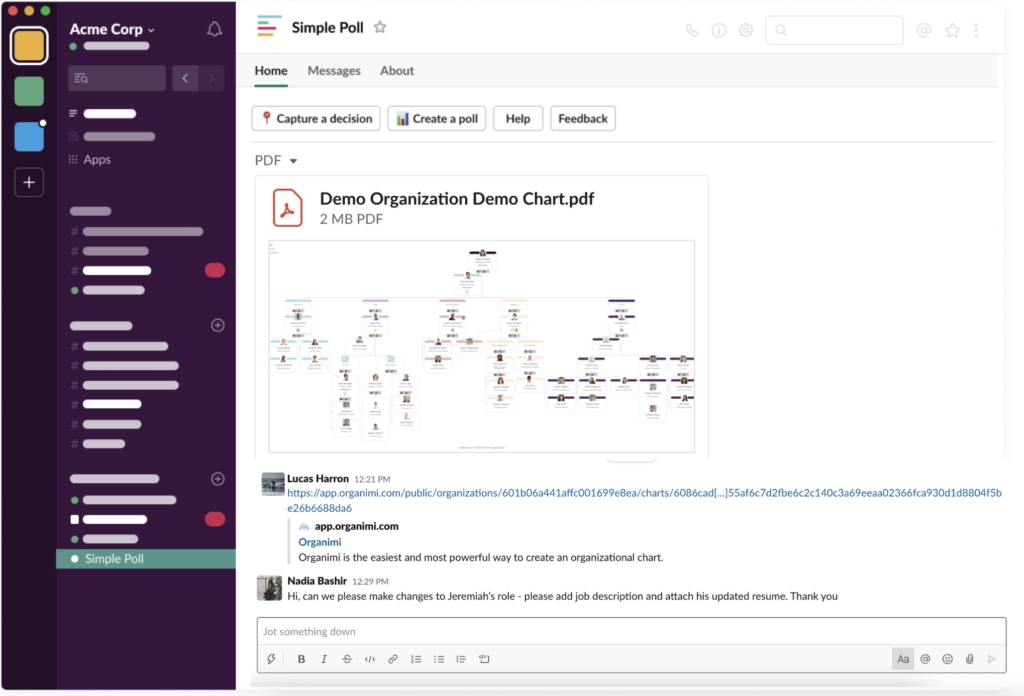Image resolution: width=1024 pixels, height=696 pixels.
Task: Mention someone with composer at-sign
Action: point(925,659)
